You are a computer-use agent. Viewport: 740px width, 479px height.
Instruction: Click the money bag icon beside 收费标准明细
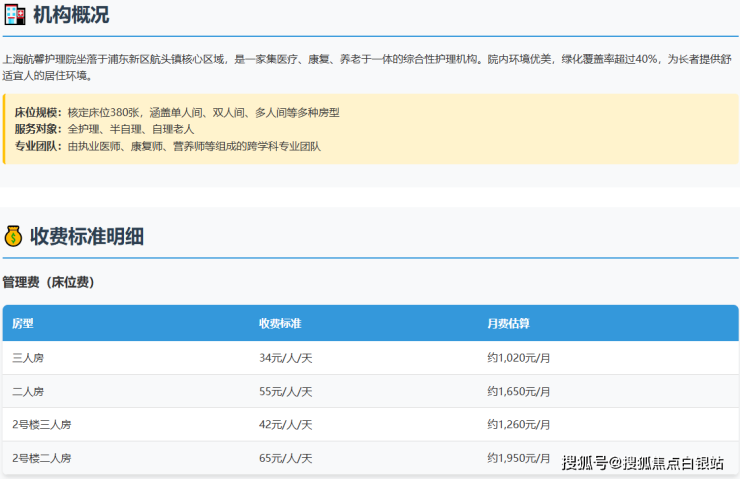pyautogui.click(x=13, y=236)
